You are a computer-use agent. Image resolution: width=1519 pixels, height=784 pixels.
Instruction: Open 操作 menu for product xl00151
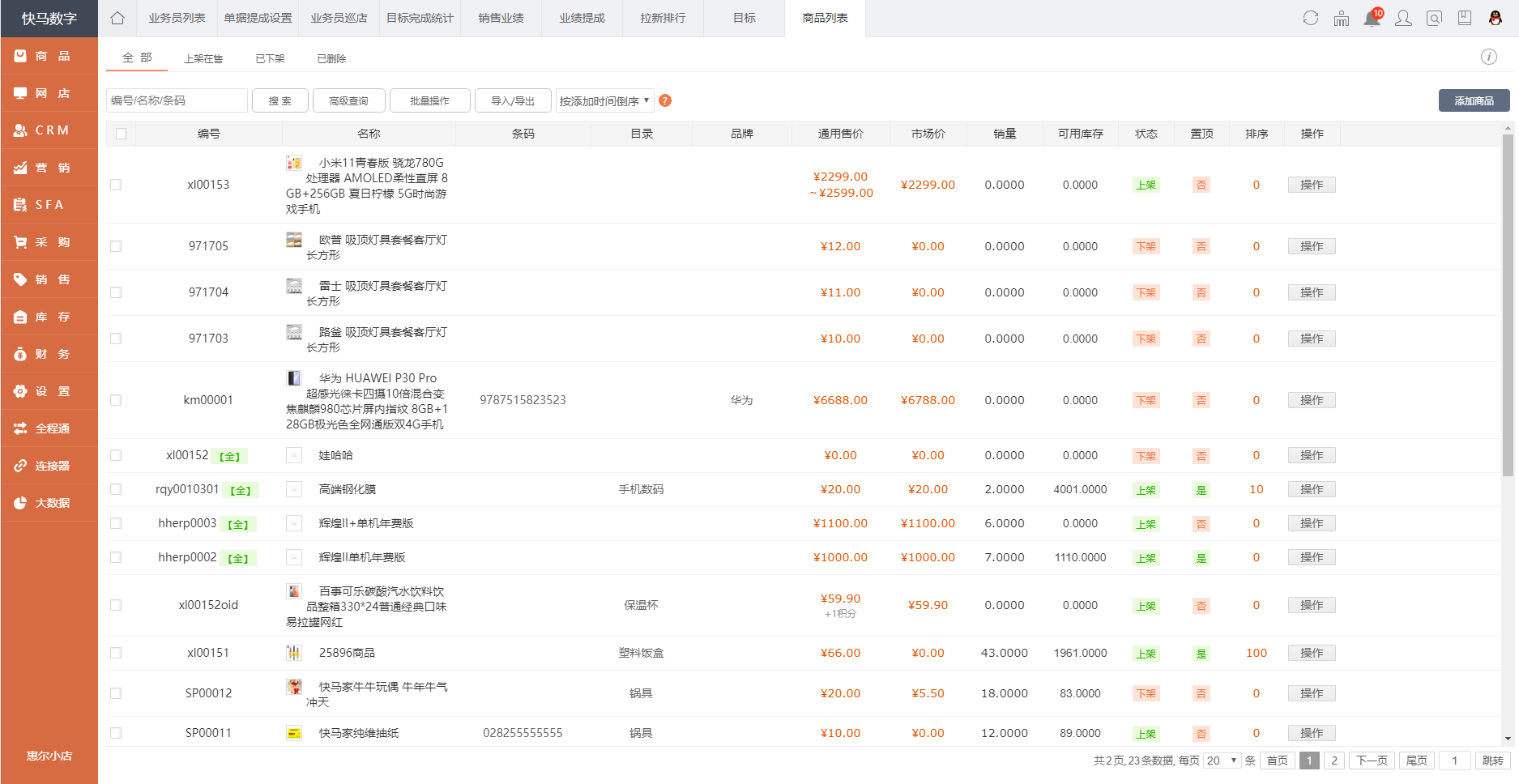tap(1311, 653)
